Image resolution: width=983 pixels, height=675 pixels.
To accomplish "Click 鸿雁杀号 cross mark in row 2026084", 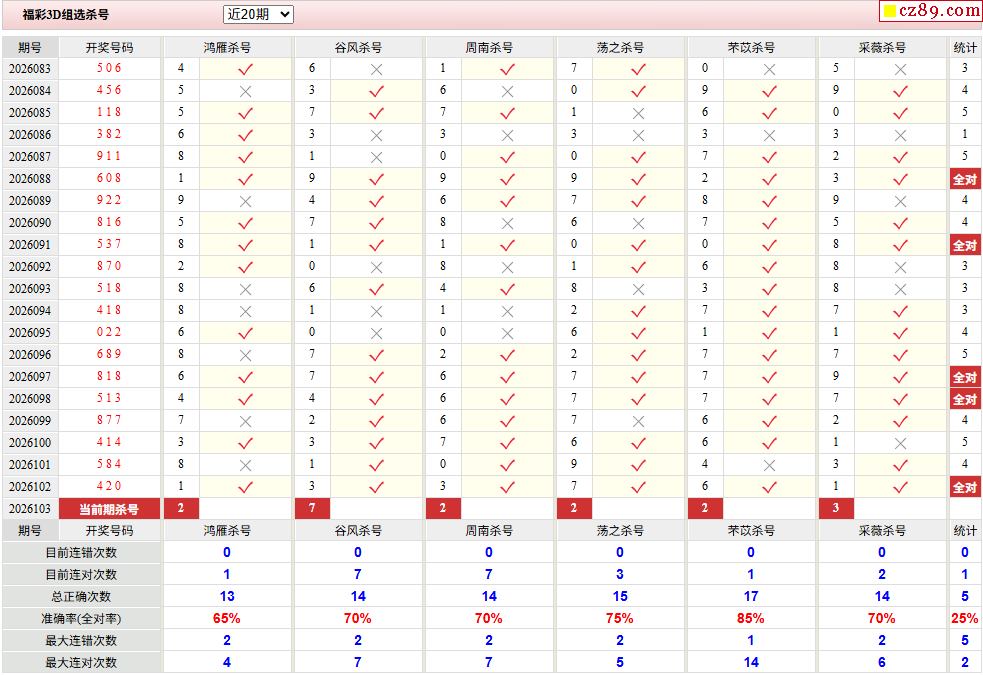I will [x=245, y=92].
